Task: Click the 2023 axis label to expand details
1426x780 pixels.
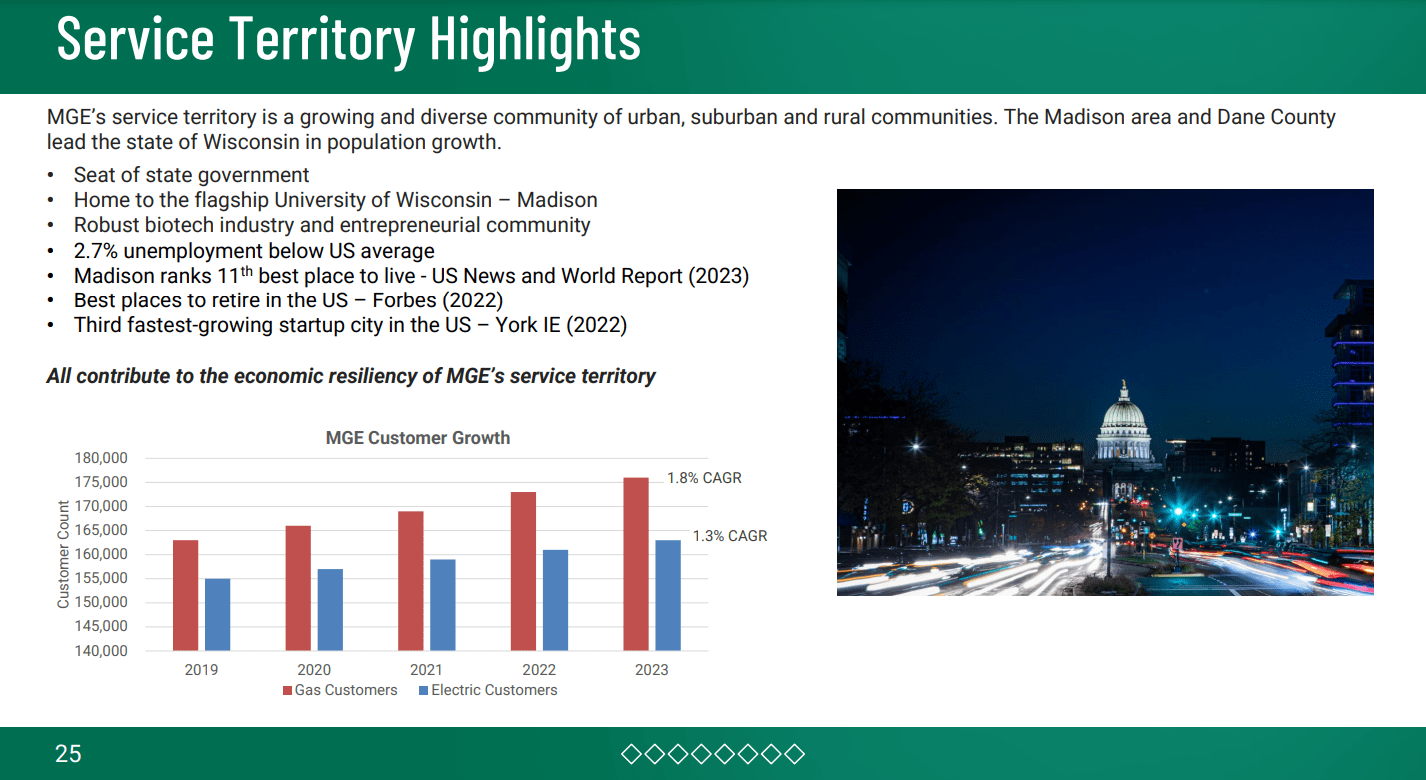Action: coord(650,669)
